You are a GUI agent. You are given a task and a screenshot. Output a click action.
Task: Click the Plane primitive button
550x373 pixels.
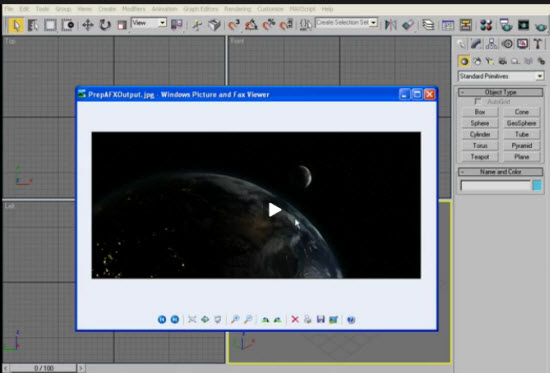click(522, 157)
